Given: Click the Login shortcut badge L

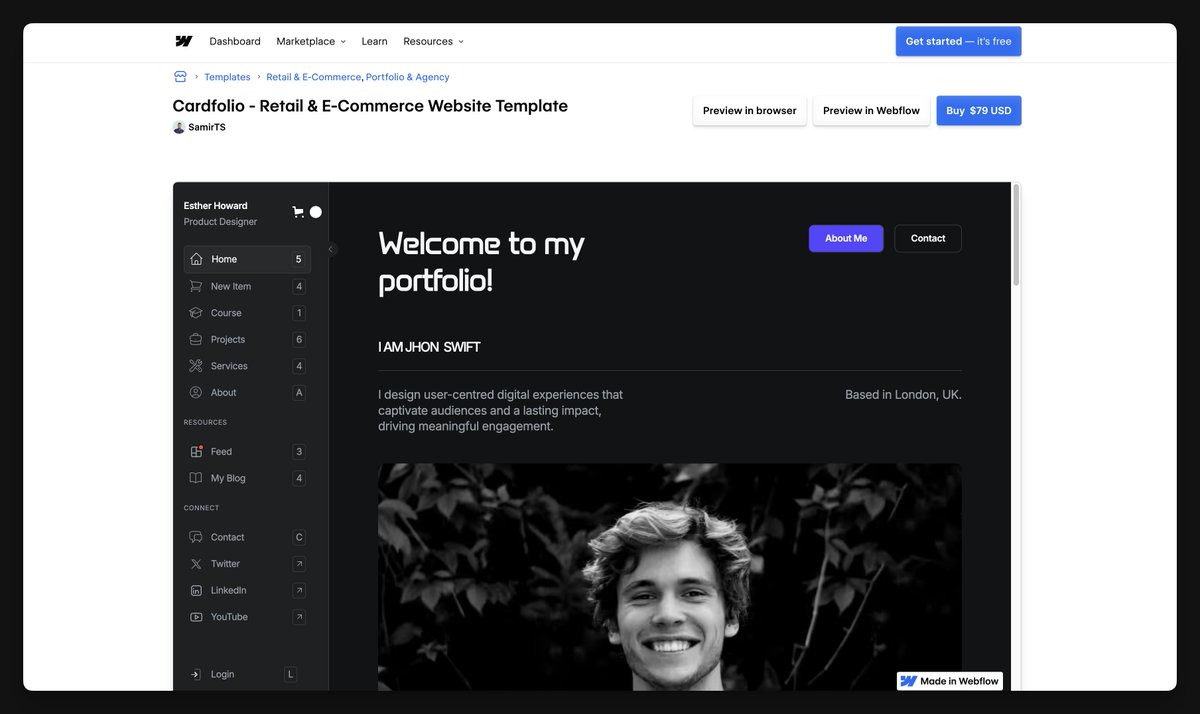Looking at the screenshot, I should pos(291,674).
